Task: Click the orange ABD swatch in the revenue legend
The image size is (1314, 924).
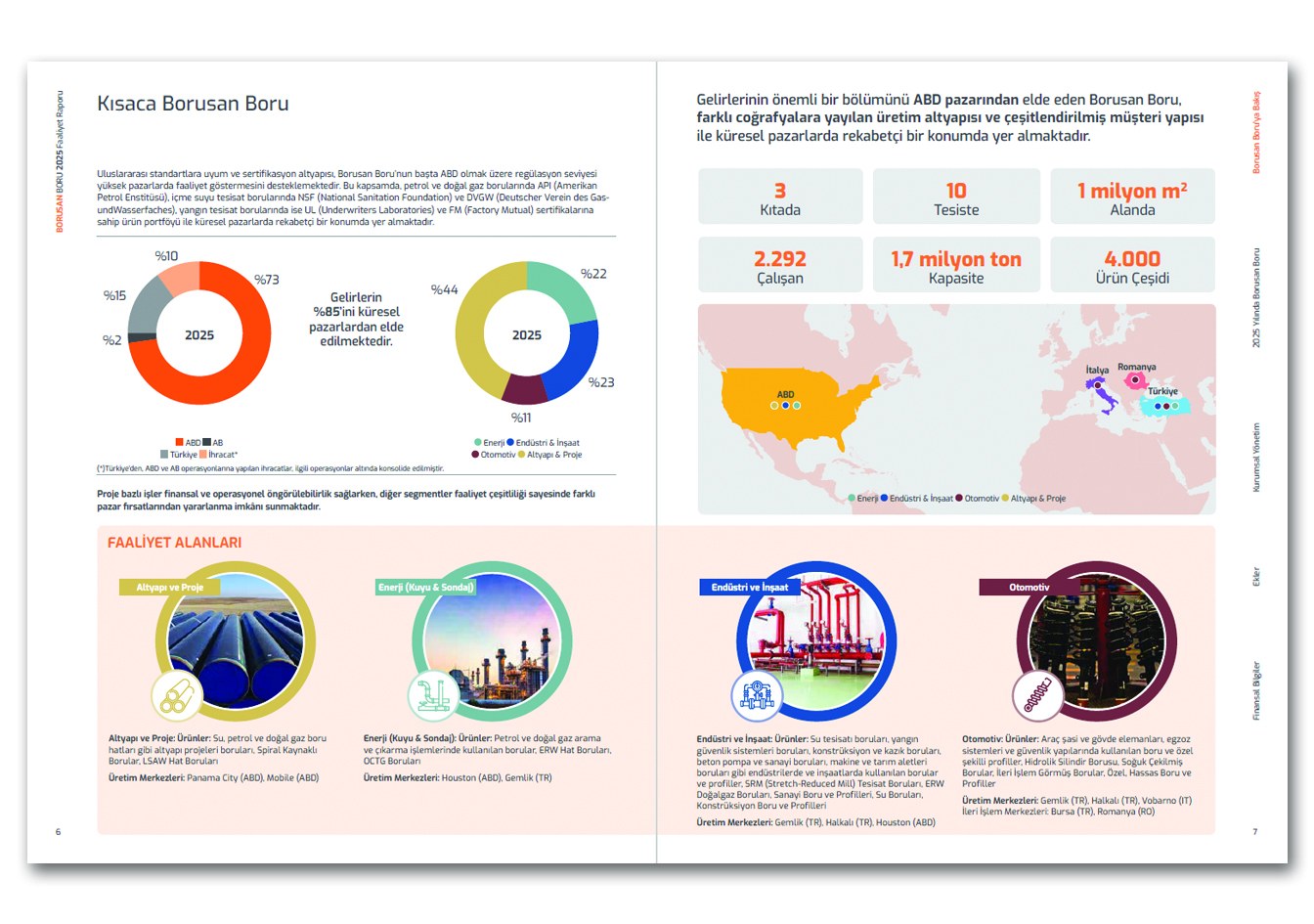Action: (x=180, y=443)
